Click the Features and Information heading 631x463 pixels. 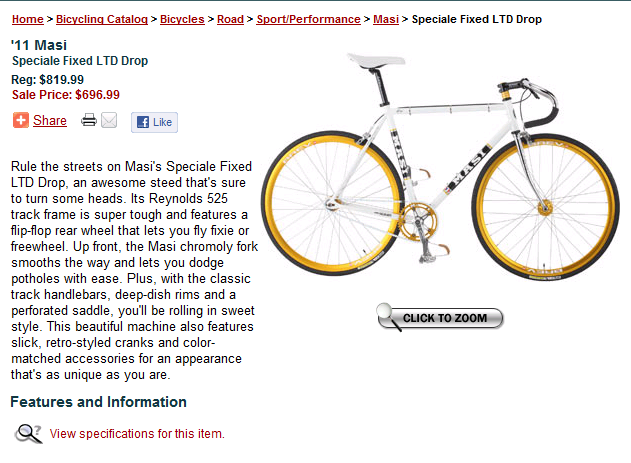98,402
